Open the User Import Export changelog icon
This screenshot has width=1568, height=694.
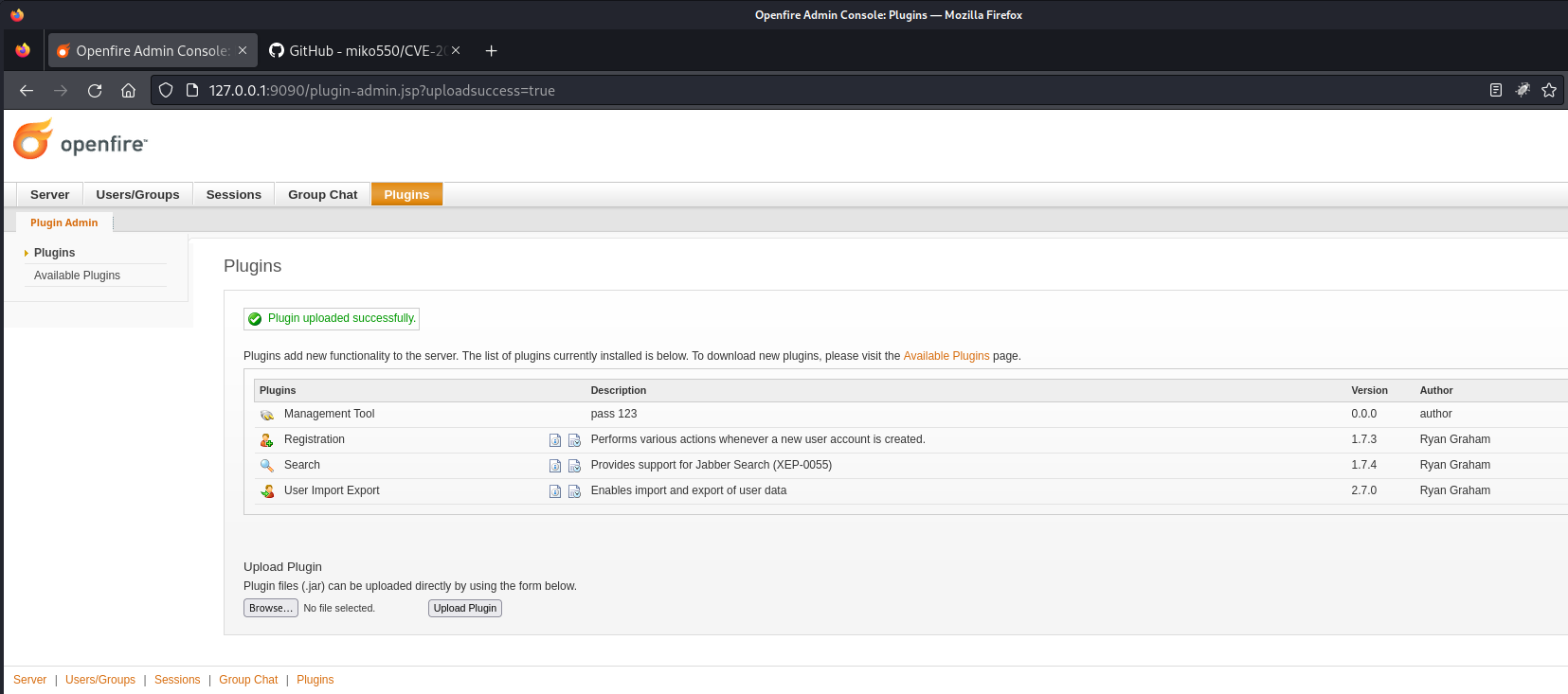(574, 491)
